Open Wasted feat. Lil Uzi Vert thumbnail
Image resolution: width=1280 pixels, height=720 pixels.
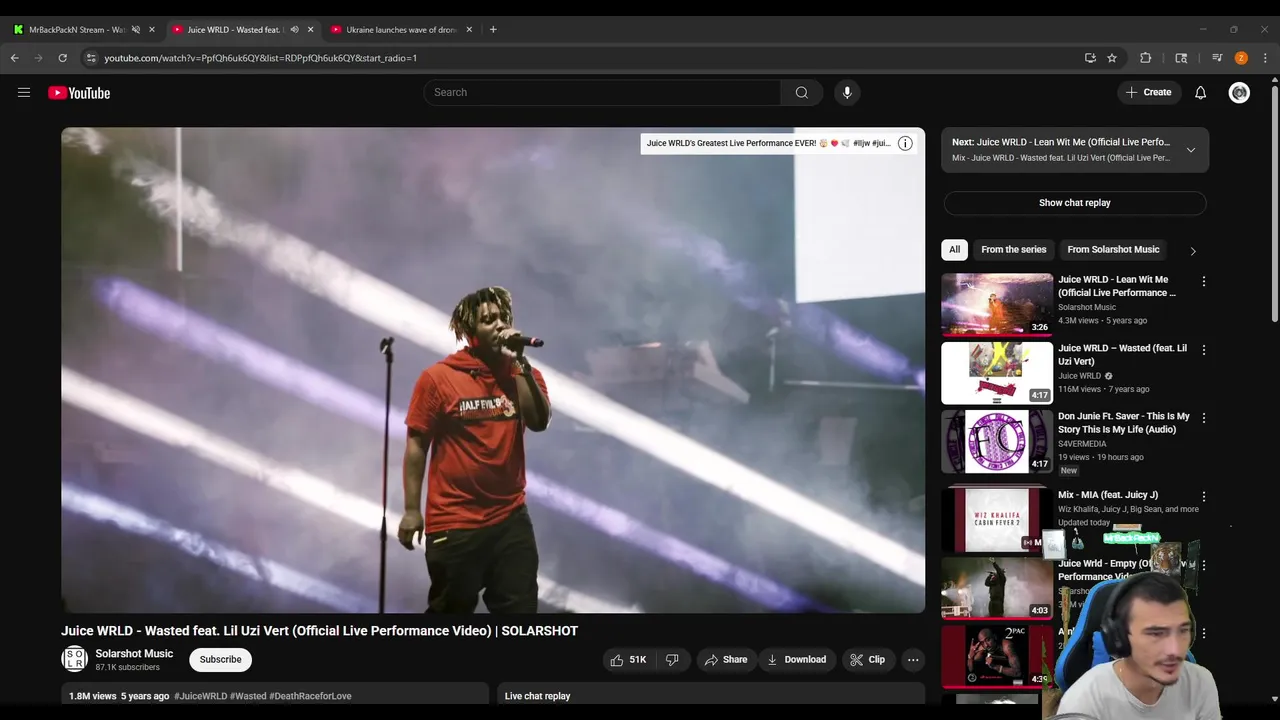tap(997, 372)
